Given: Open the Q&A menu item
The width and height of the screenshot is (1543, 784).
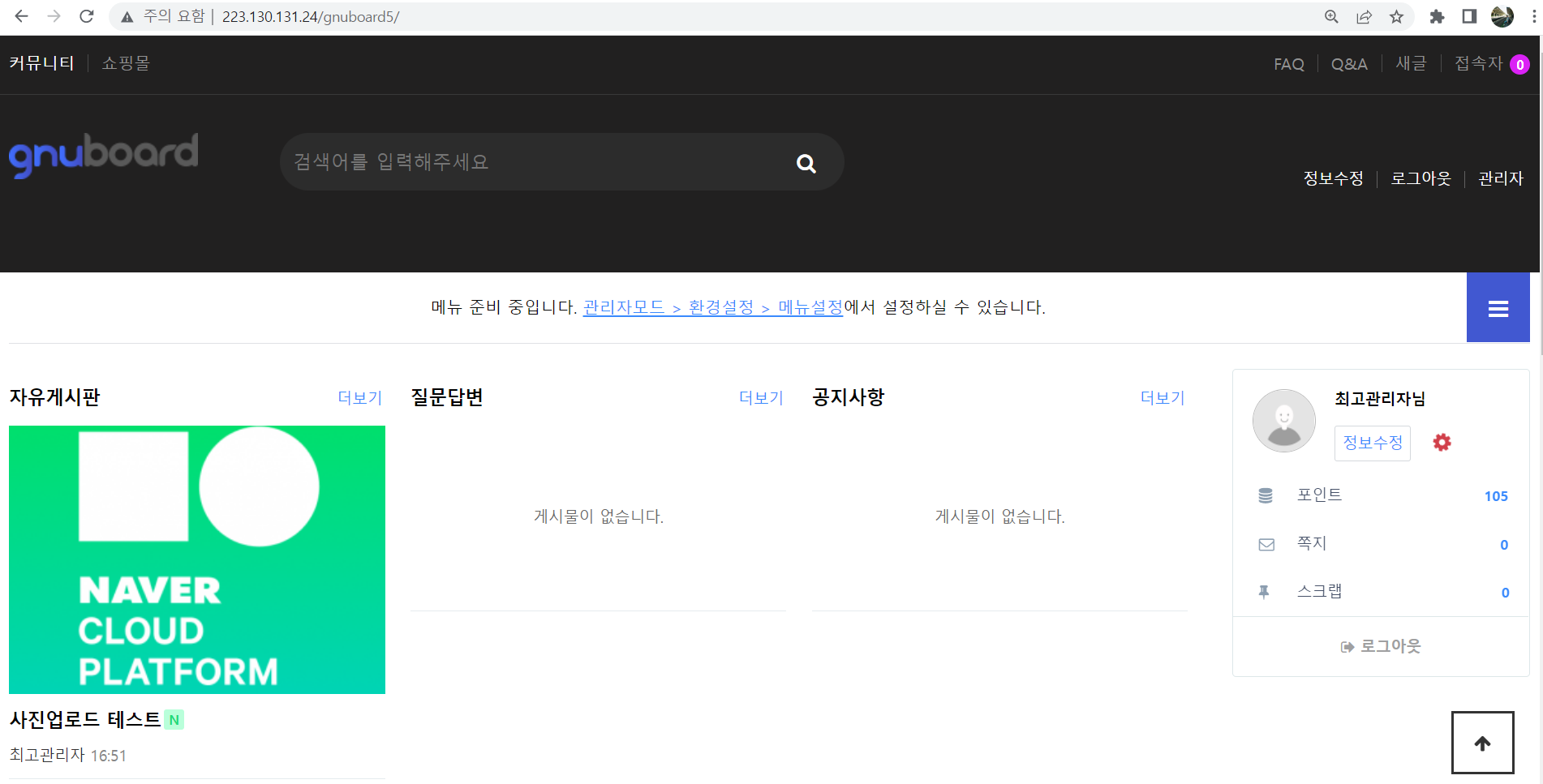Looking at the screenshot, I should (1349, 64).
